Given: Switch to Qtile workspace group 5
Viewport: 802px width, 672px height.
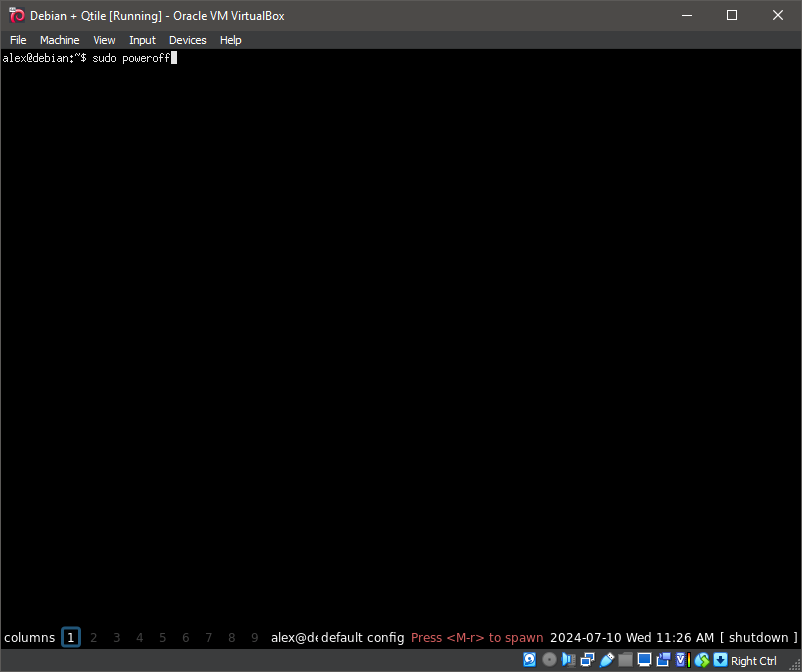Looking at the screenshot, I should pyautogui.click(x=163, y=638).
